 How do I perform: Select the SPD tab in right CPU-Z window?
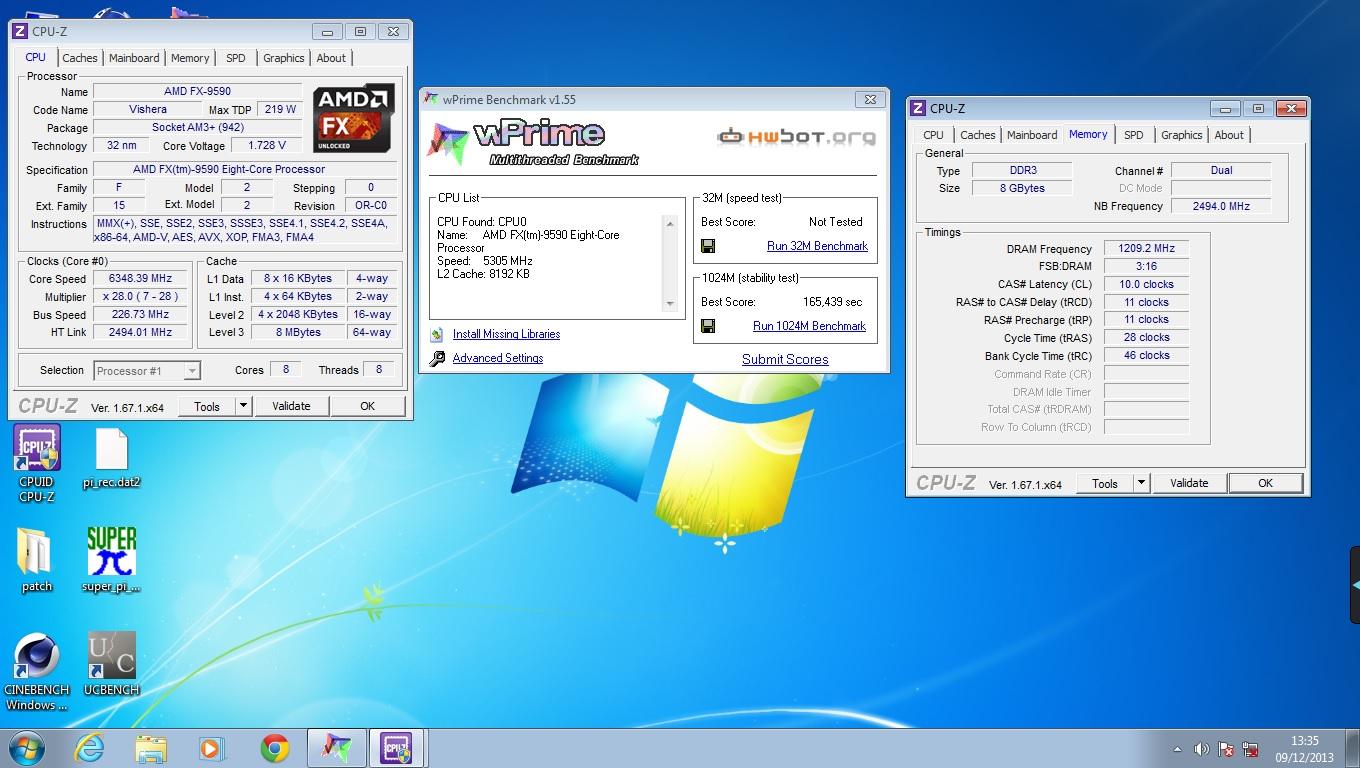pyautogui.click(x=1133, y=135)
